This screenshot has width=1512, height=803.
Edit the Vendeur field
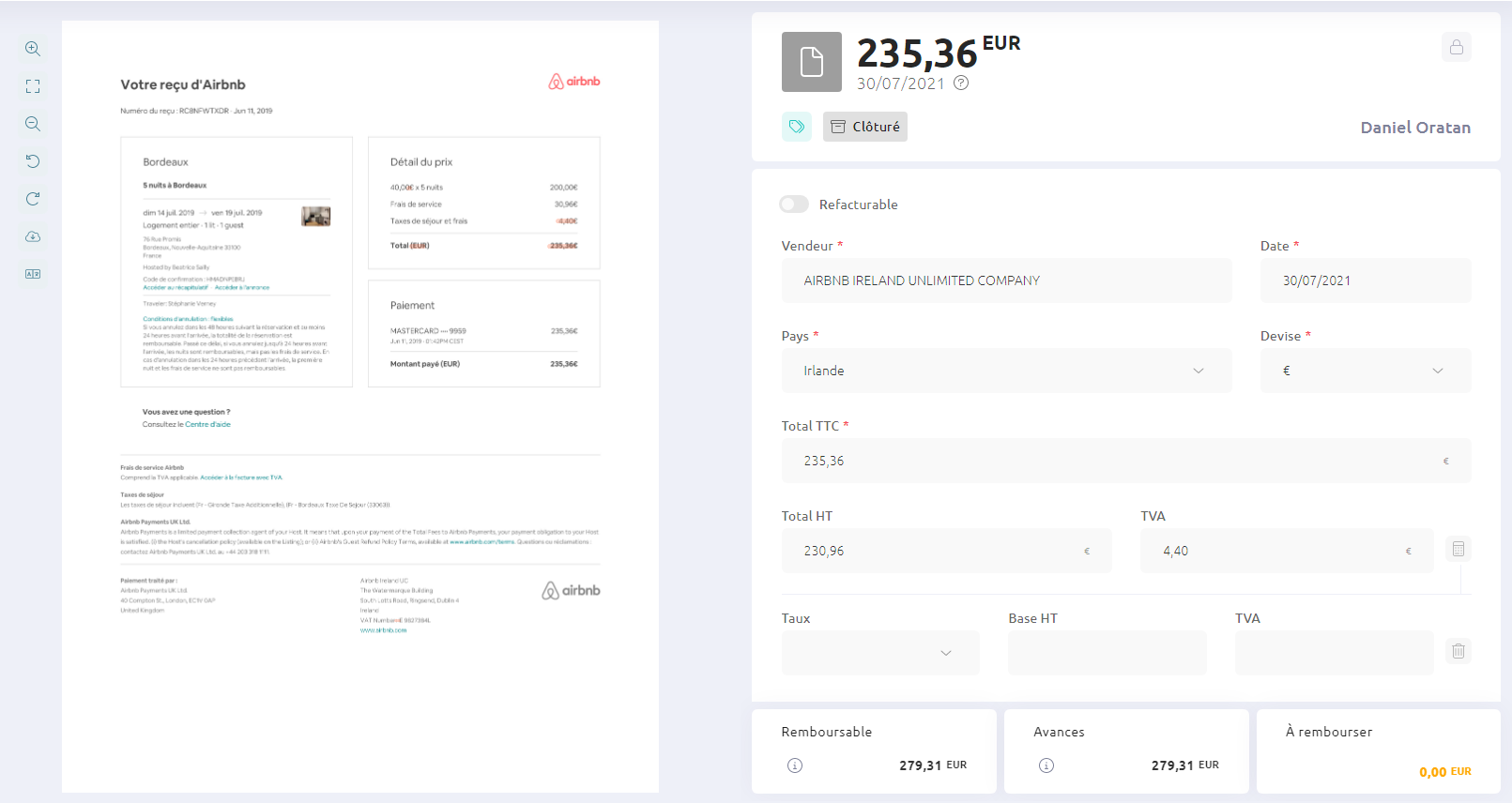click(x=1006, y=280)
